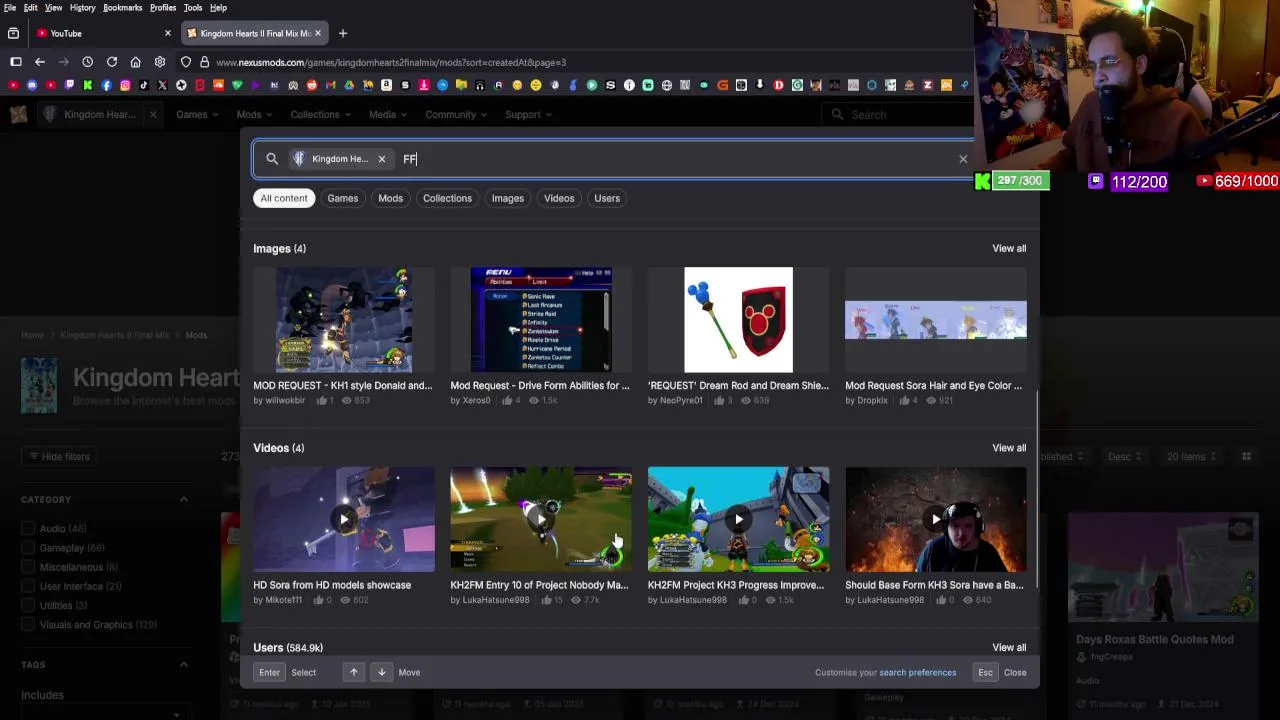This screenshot has height=720, width=1280.
Task: Reload the page with the refresh icon
Action: coord(111,62)
